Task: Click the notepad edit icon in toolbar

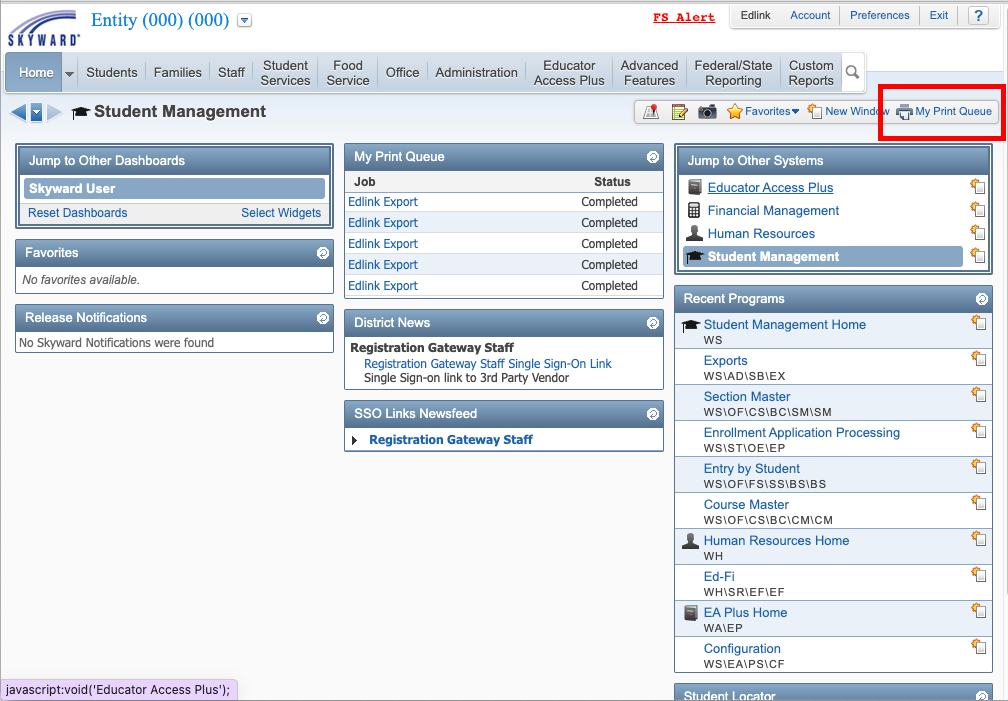Action: coord(679,112)
